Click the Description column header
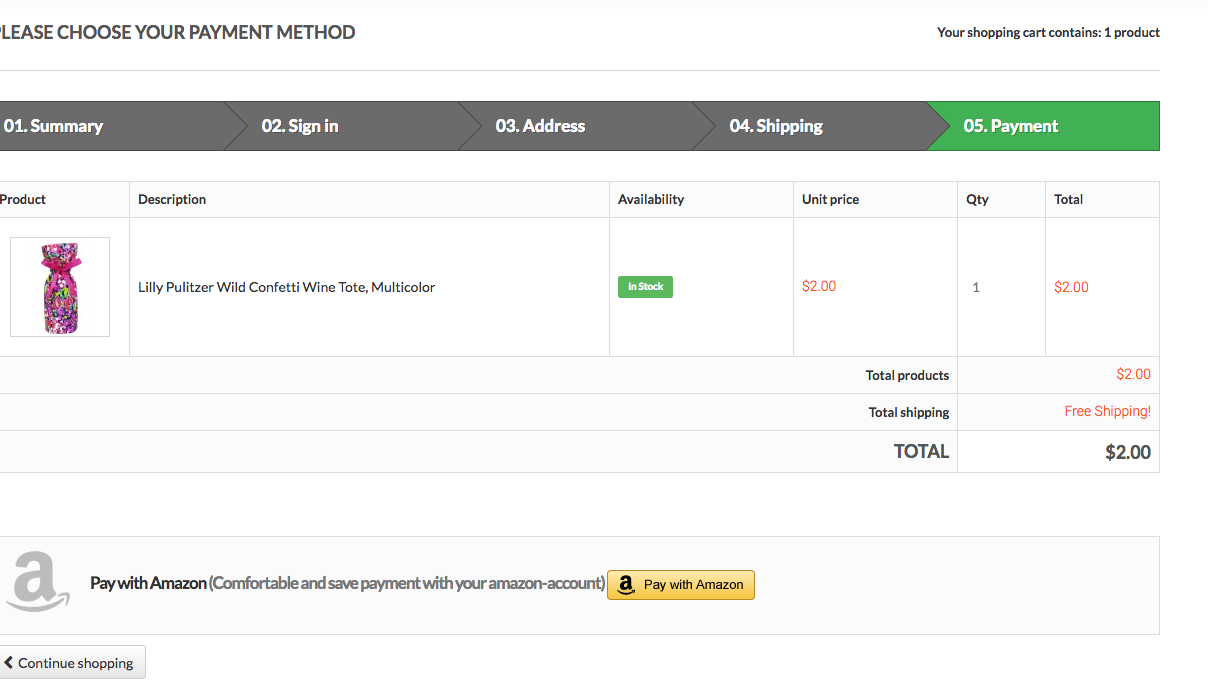 tap(172, 199)
